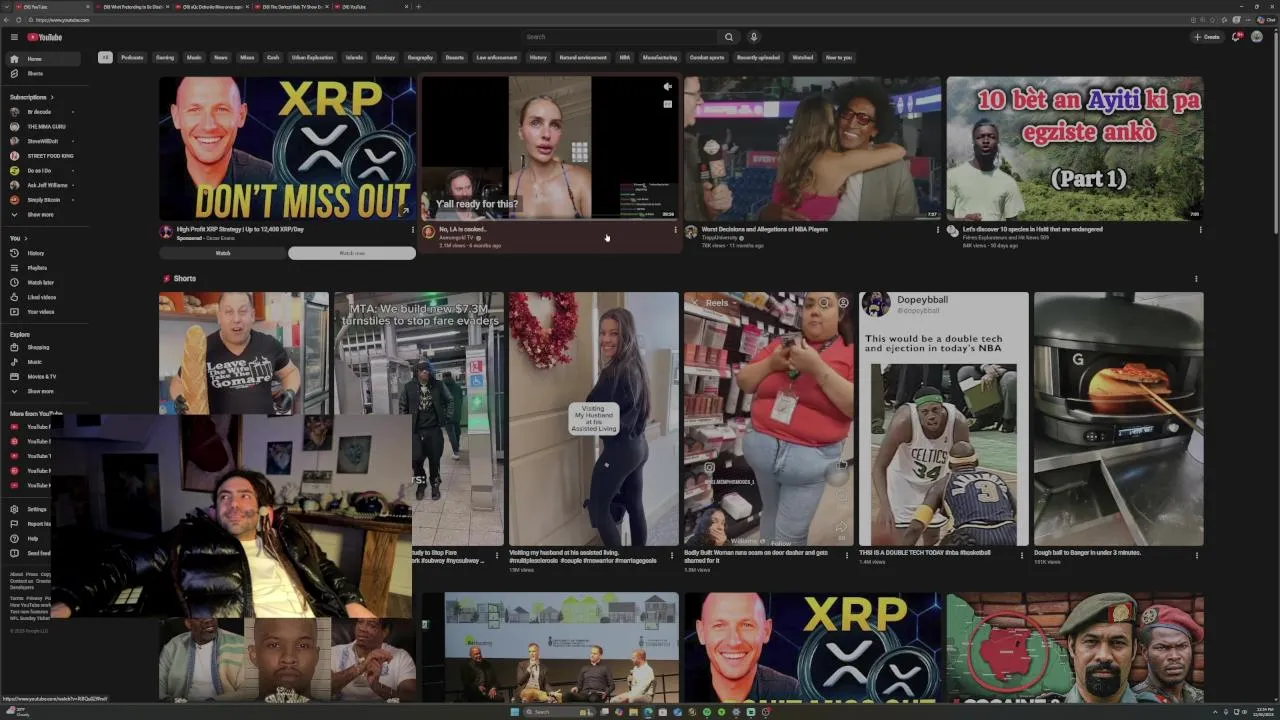This screenshot has width=1280, height=720.
Task: Open STREET FOOD KING subscription
Action: pyautogui.click(x=42, y=156)
